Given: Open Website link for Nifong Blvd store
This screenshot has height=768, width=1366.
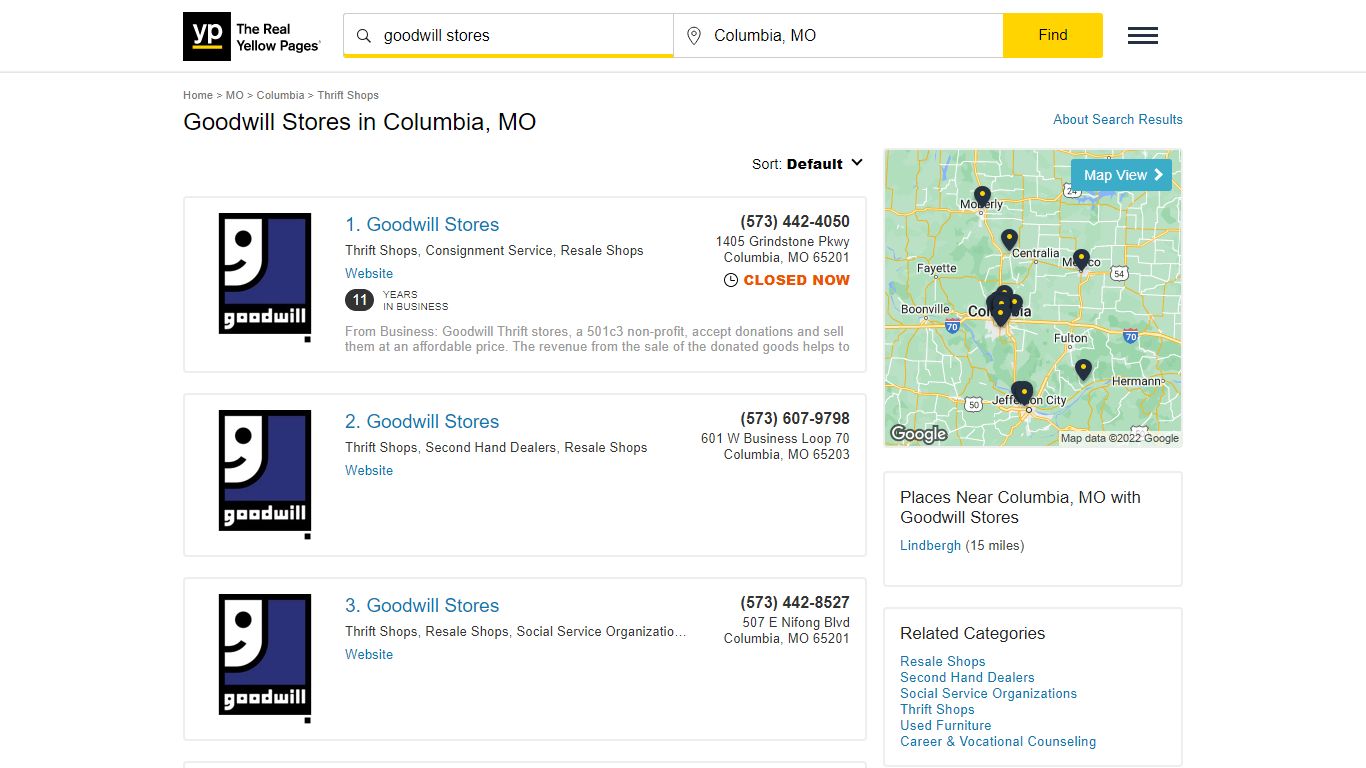Looking at the screenshot, I should tap(369, 655).
